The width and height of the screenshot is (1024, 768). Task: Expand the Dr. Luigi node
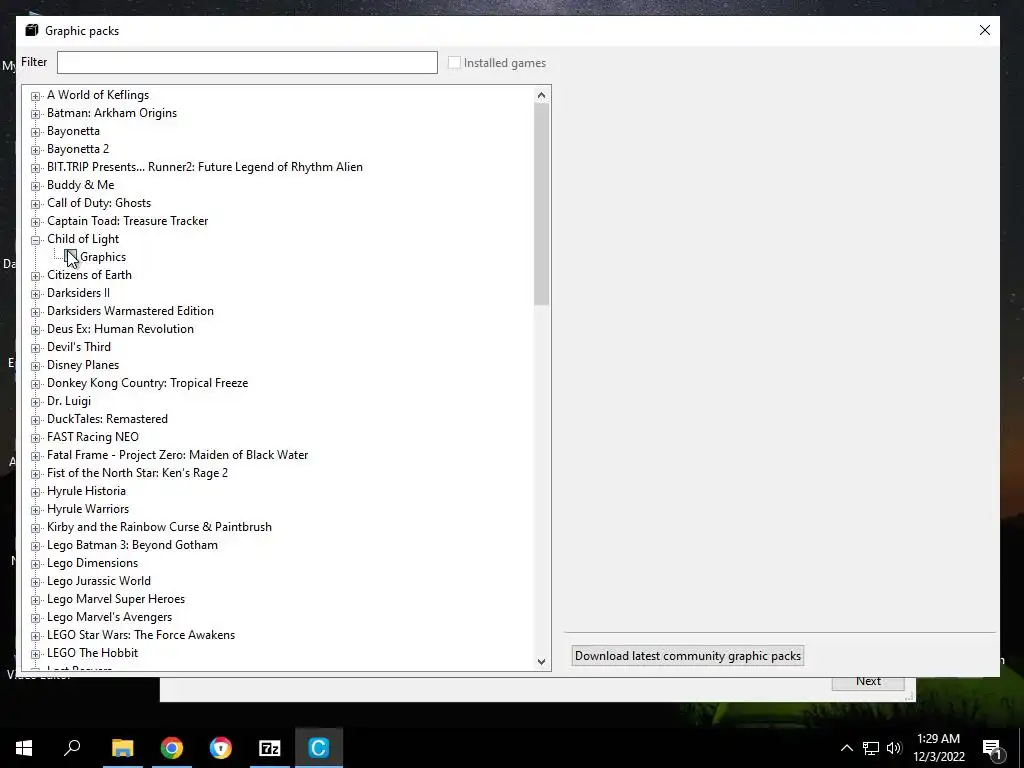coord(35,402)
